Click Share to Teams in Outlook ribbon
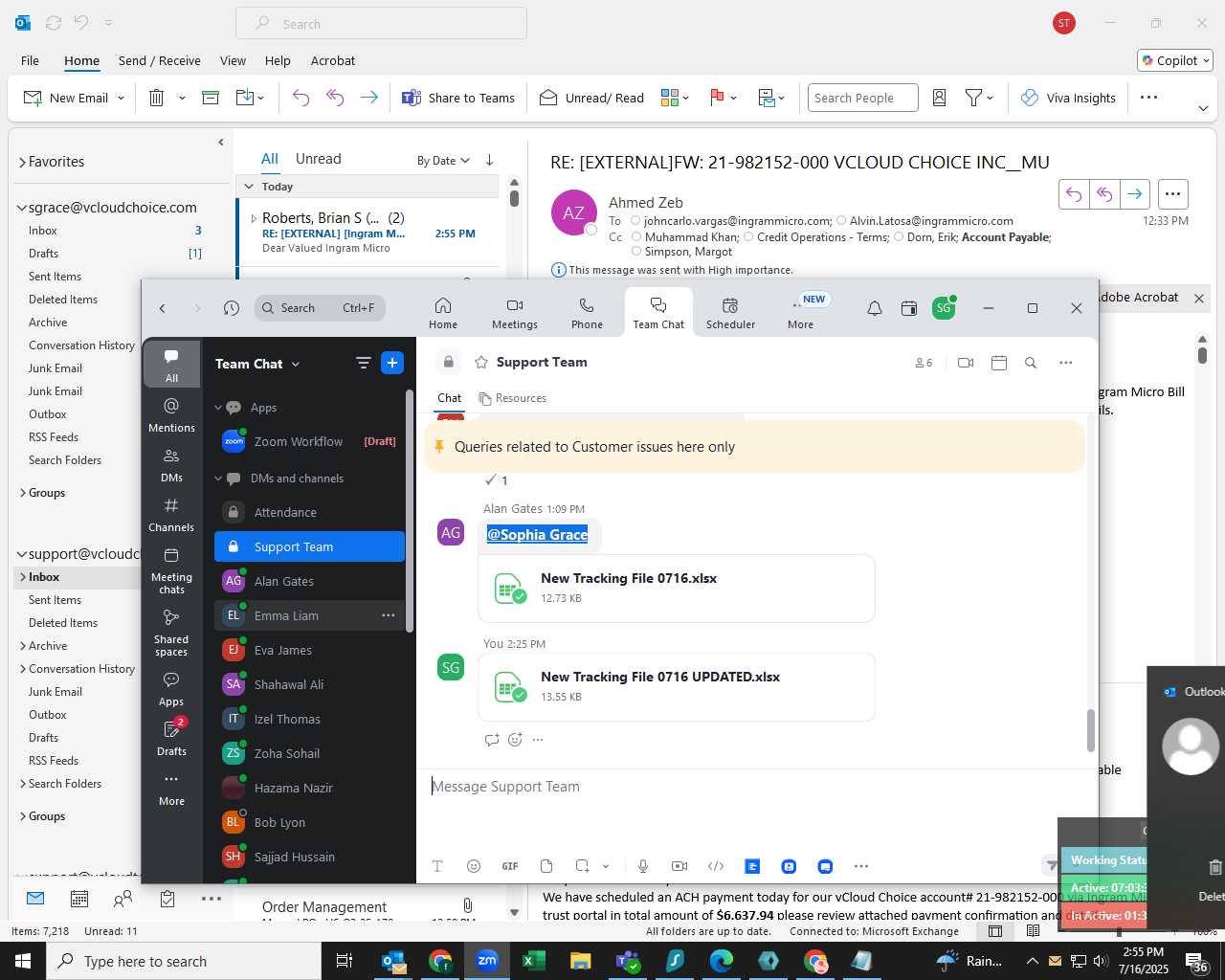 pyautogui.click(x=458, y=98)
